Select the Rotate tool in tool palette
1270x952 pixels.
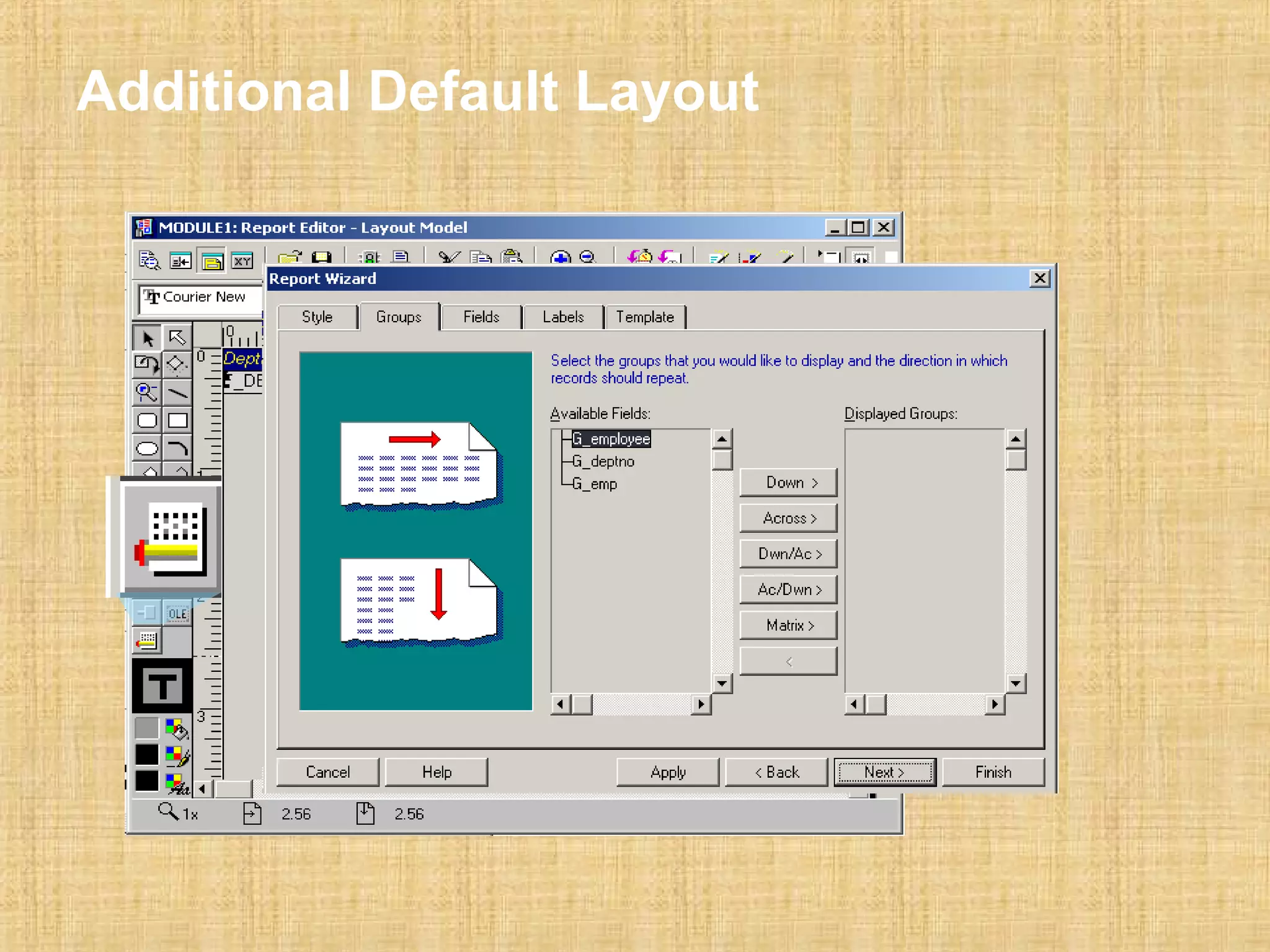click(x=147, y=365)
